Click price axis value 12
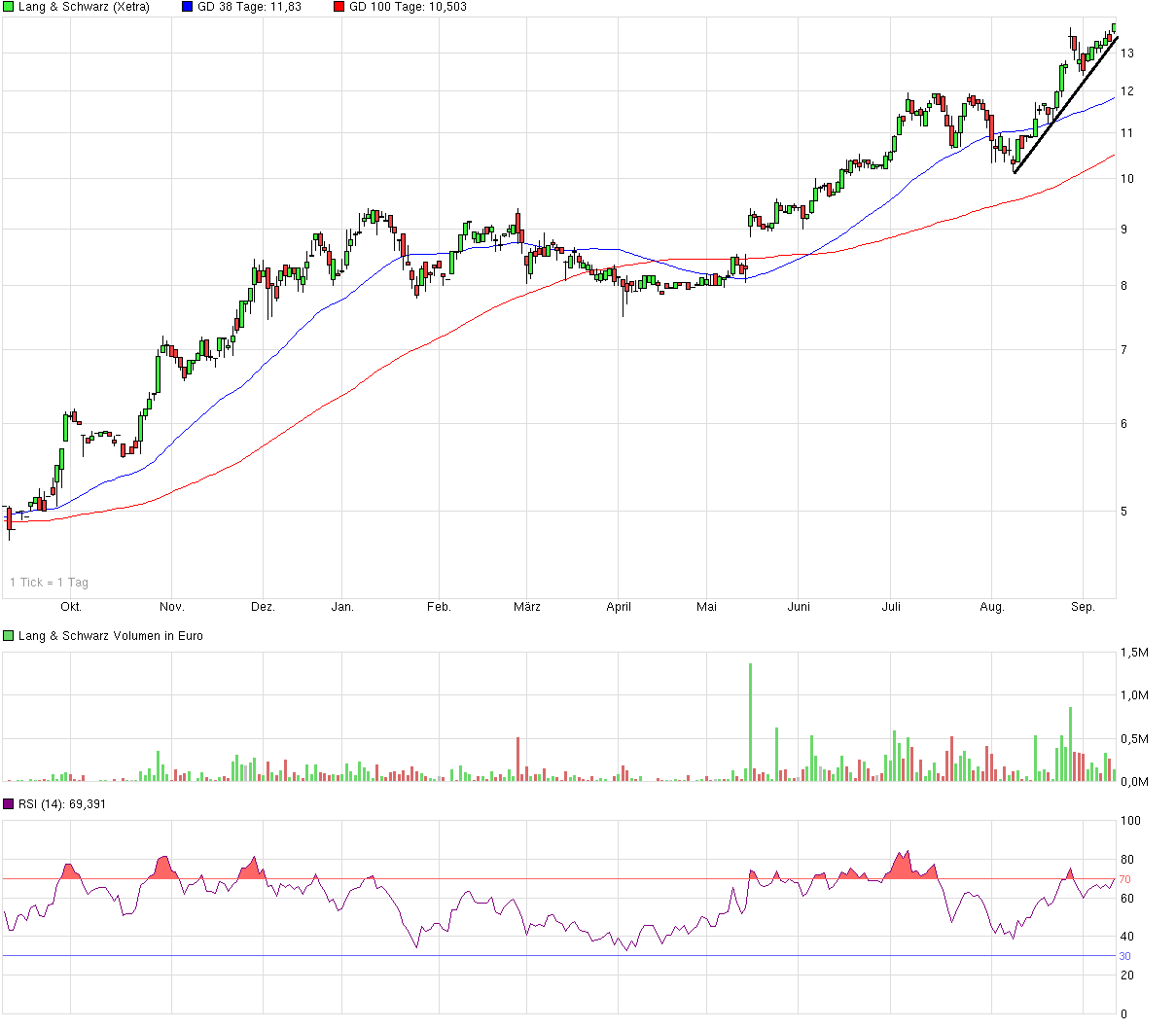The width and height of the screenshot is (1176, 1029). tap(1127, 91)
